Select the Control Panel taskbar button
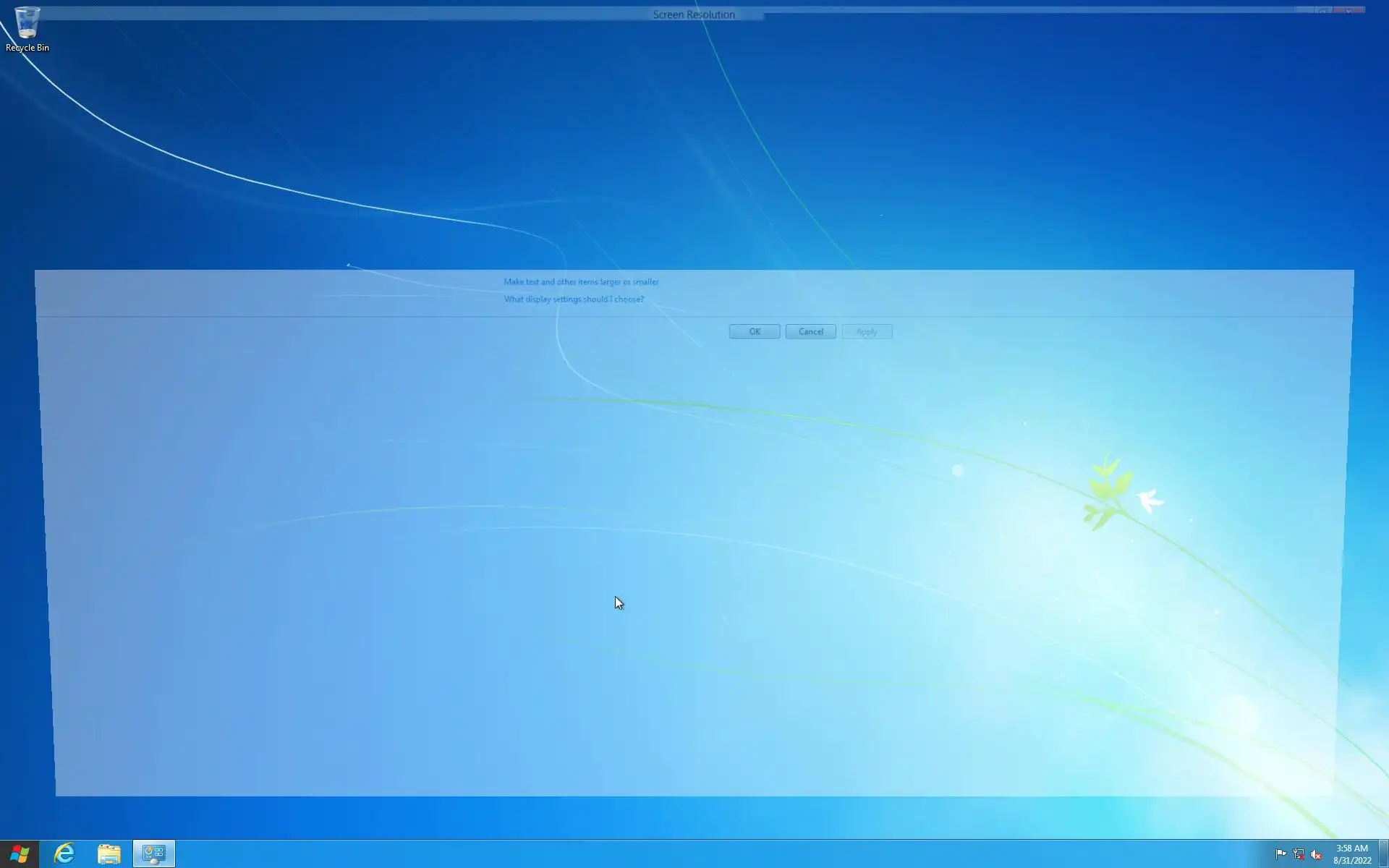 pyautogui.click(x=153, y=854)
